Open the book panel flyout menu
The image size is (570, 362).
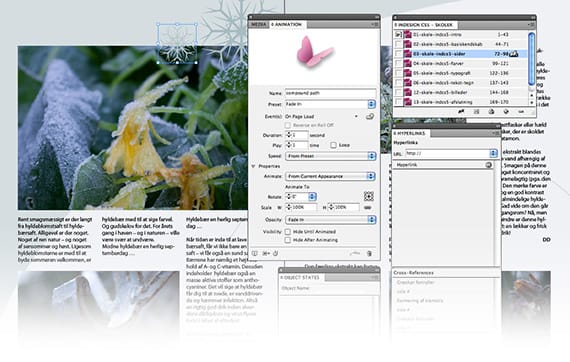tap(531, 25)
